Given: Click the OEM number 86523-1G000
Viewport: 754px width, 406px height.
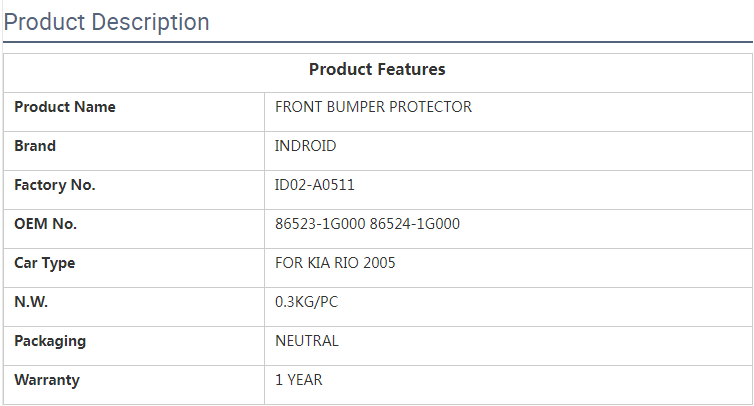Looking at the screenshot, I should (320, 224).
